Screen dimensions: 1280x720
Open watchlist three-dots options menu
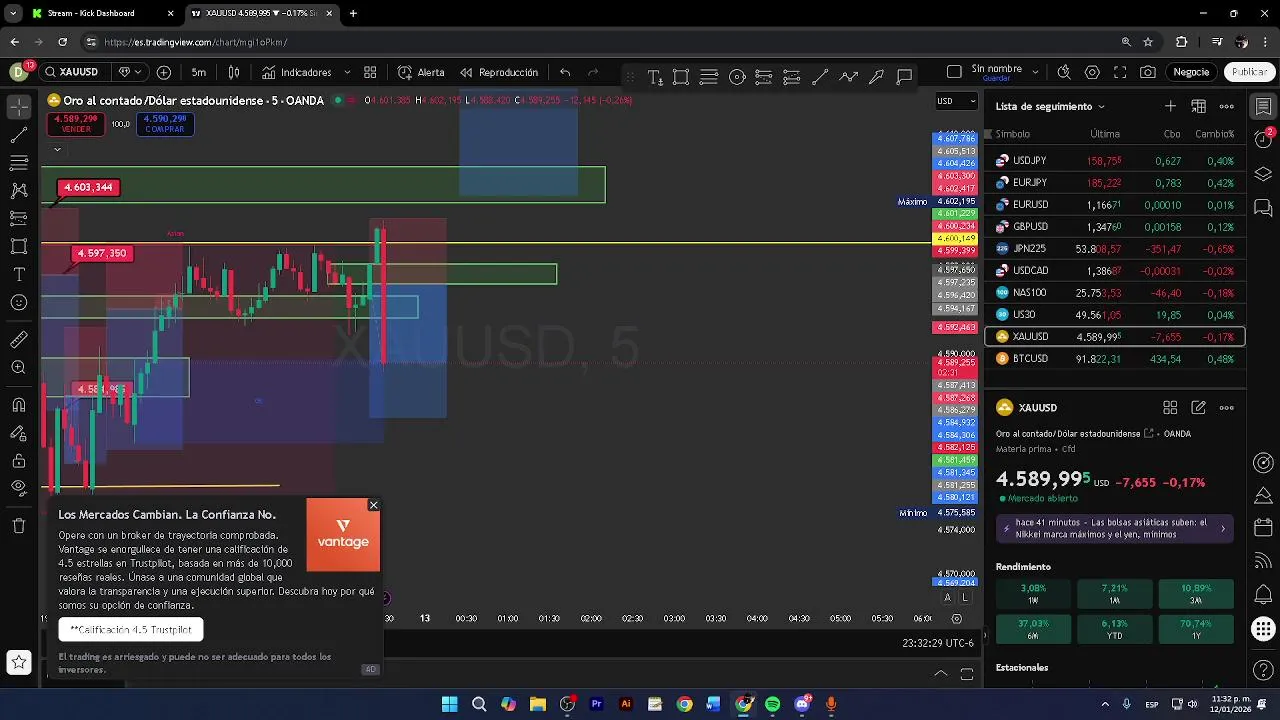click(x=1227, y=106)
